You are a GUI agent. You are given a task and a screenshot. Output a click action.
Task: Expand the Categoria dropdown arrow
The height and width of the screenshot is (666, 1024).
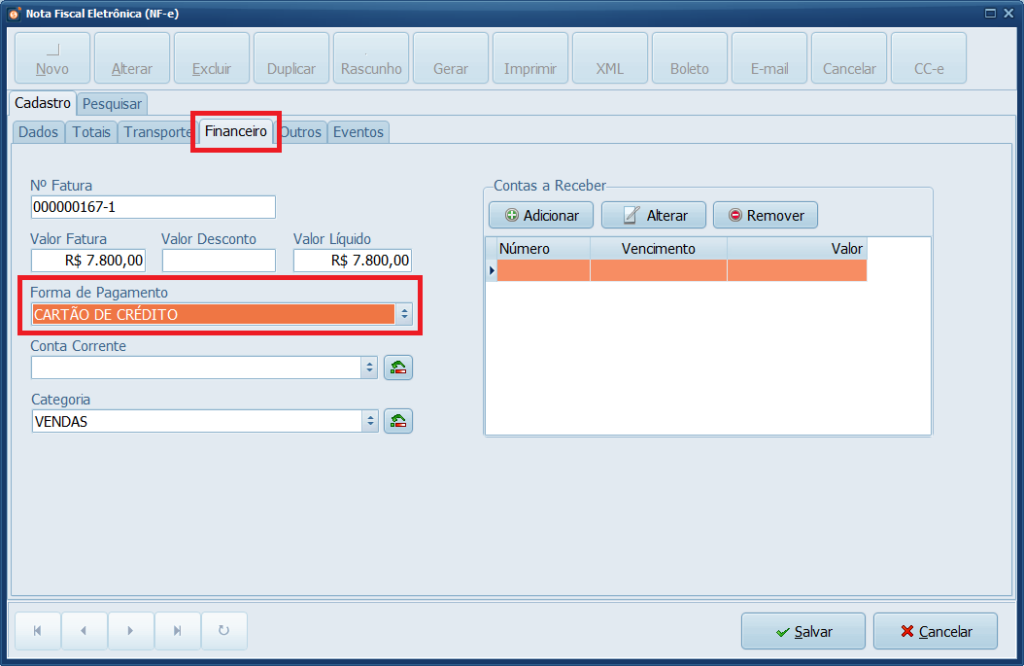tap(370, 421)
